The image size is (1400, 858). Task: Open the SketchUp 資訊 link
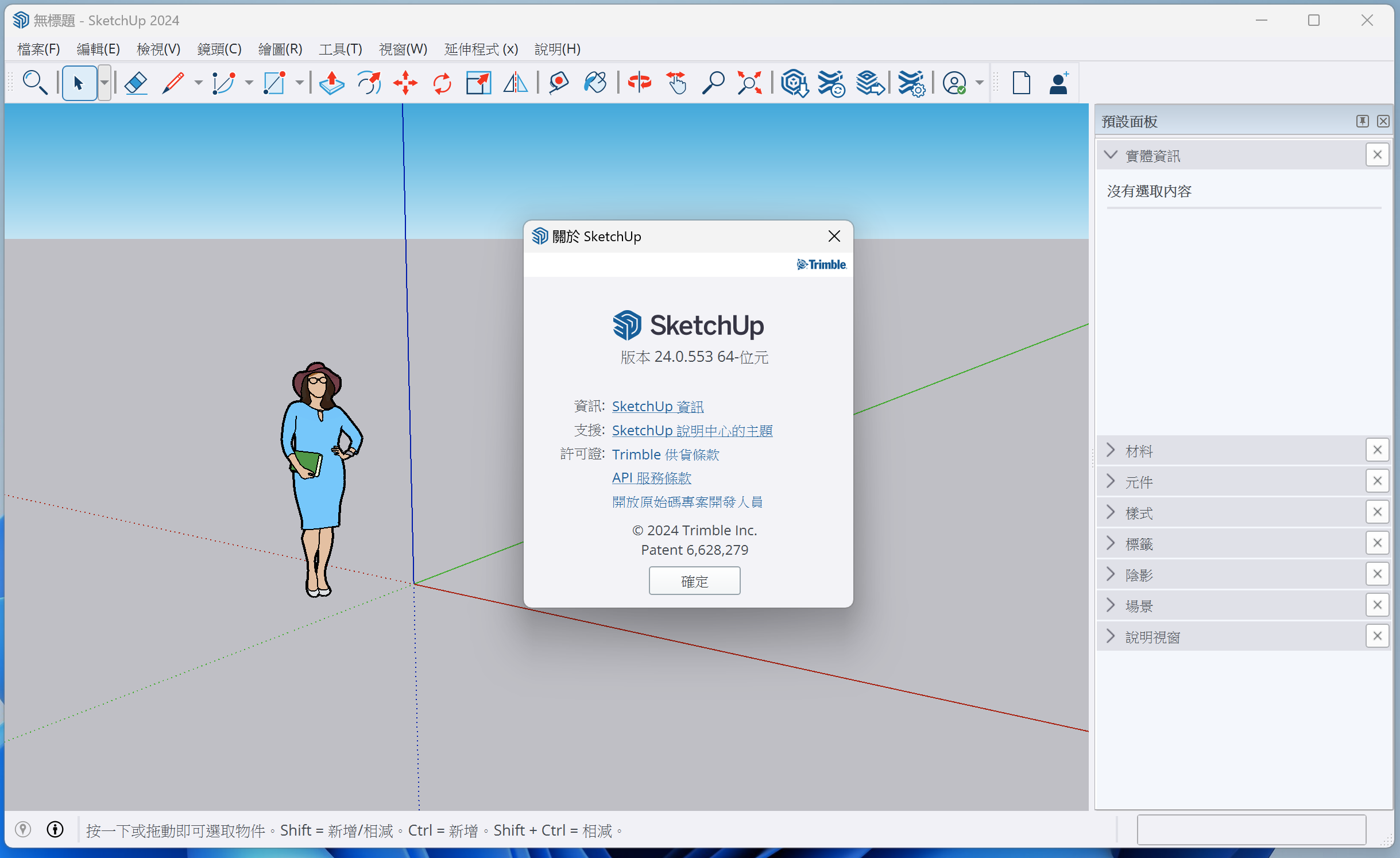658,407
